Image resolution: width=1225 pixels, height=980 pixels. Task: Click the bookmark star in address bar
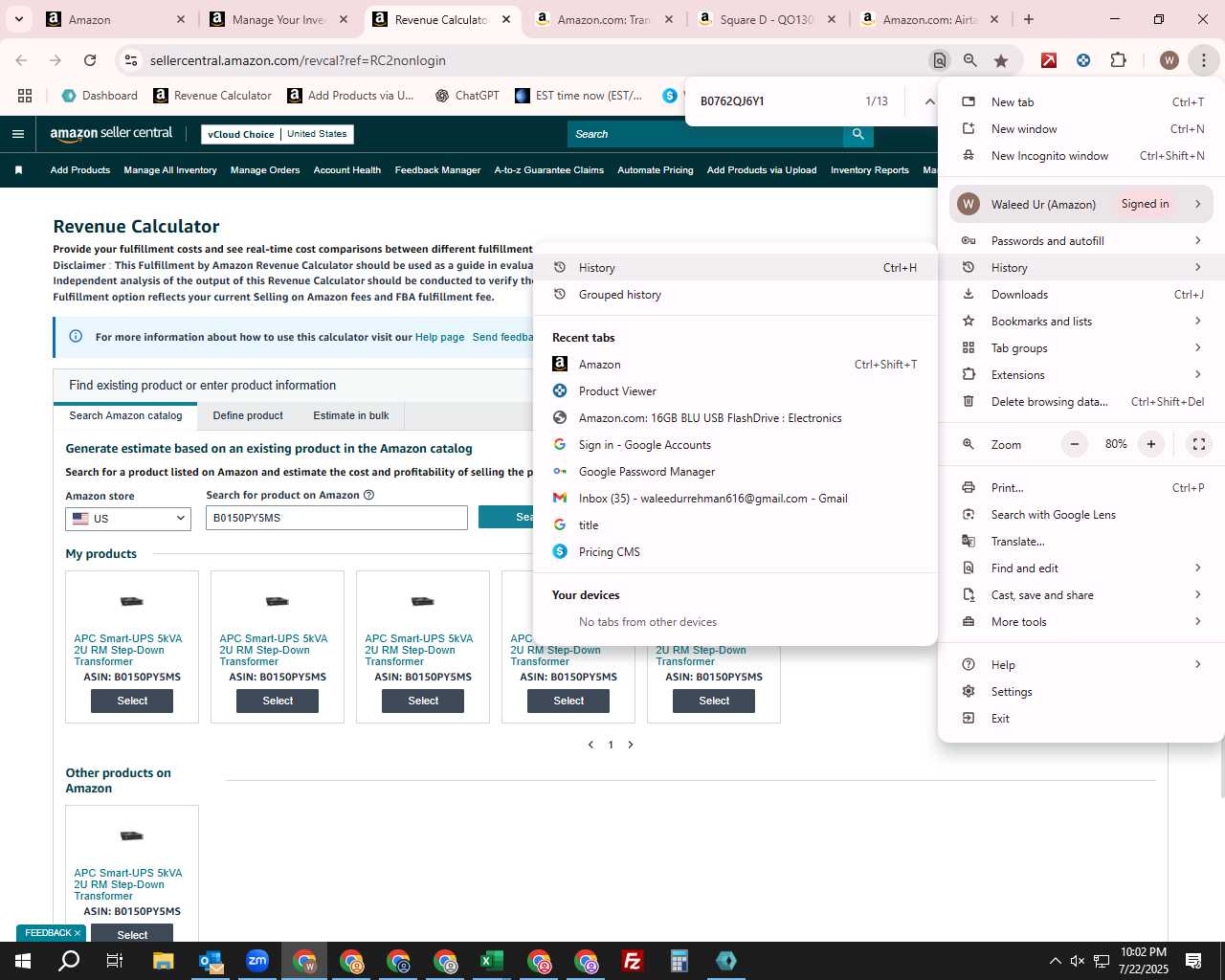coord(1001,60)
